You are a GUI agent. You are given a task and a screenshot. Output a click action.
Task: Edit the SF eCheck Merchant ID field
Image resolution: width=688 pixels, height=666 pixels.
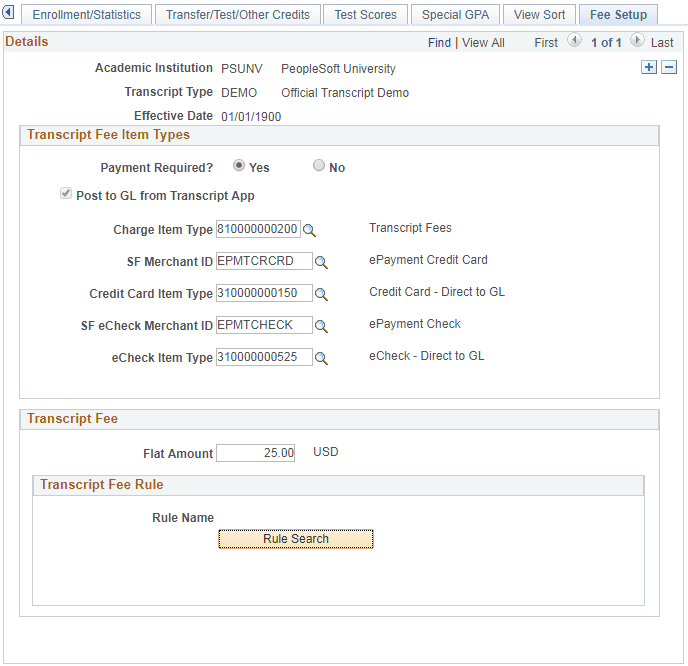pos(264,325)
